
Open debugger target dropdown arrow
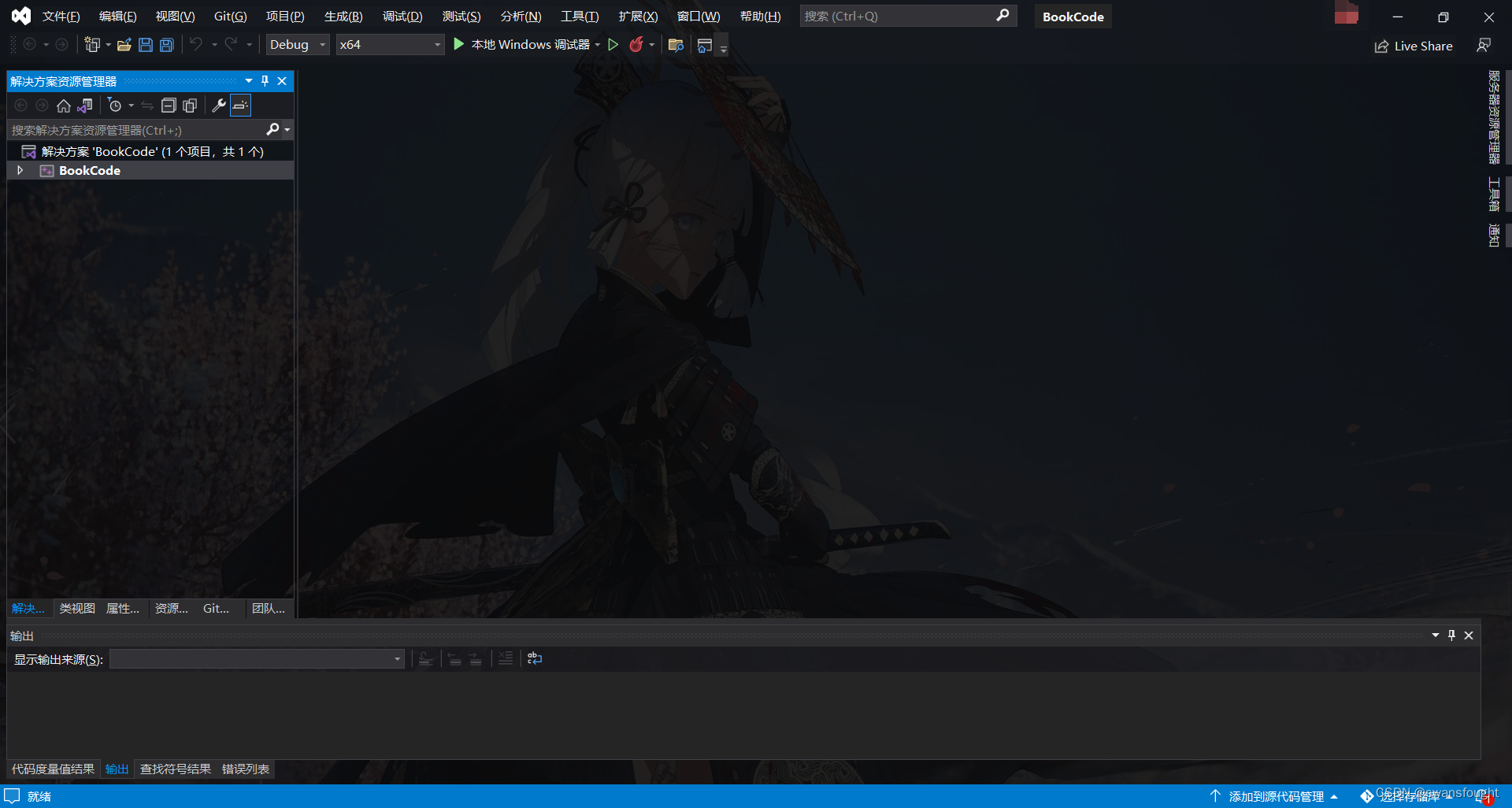pyautogui.click(x=598, y=45)
